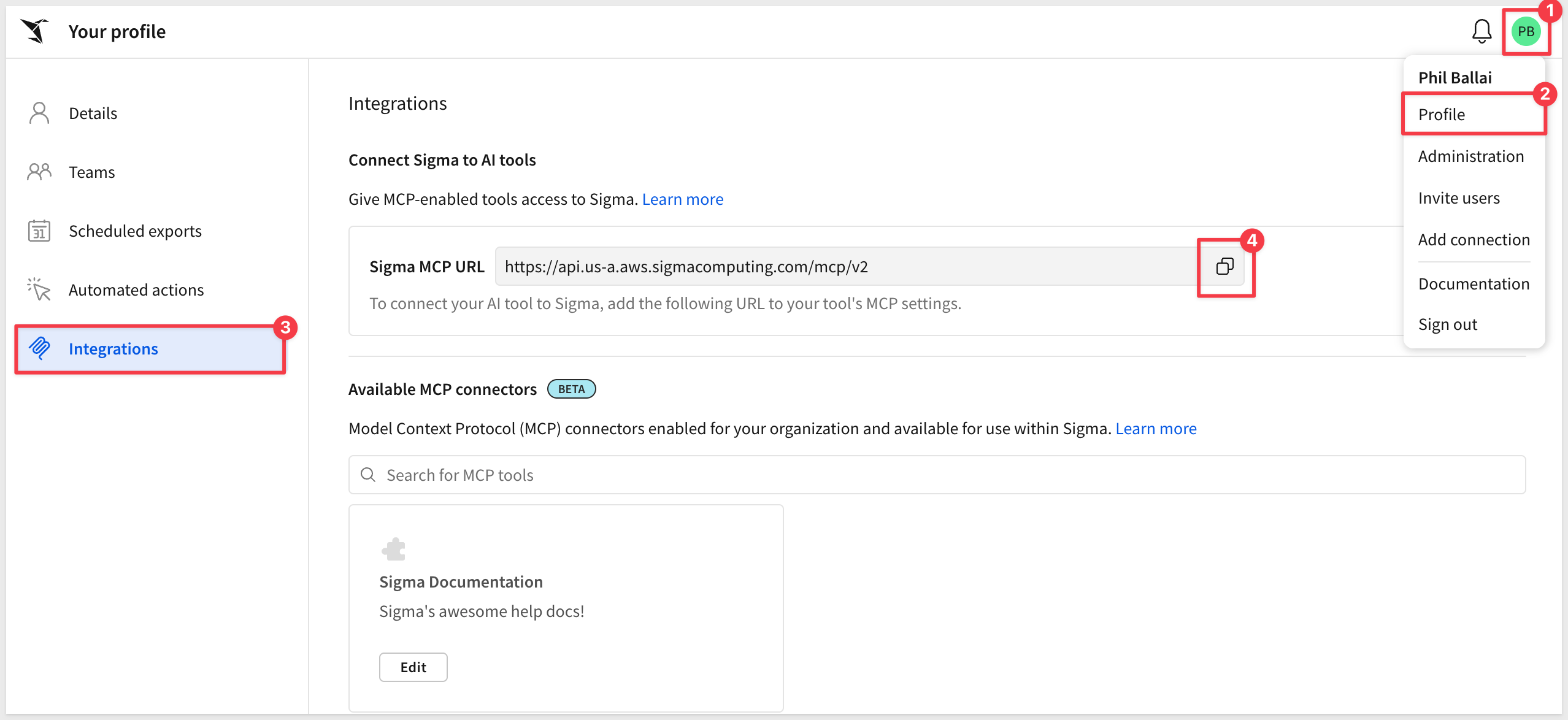Click the BETA badge
The width and height of the screenshot is (1568, 720).
572,389
